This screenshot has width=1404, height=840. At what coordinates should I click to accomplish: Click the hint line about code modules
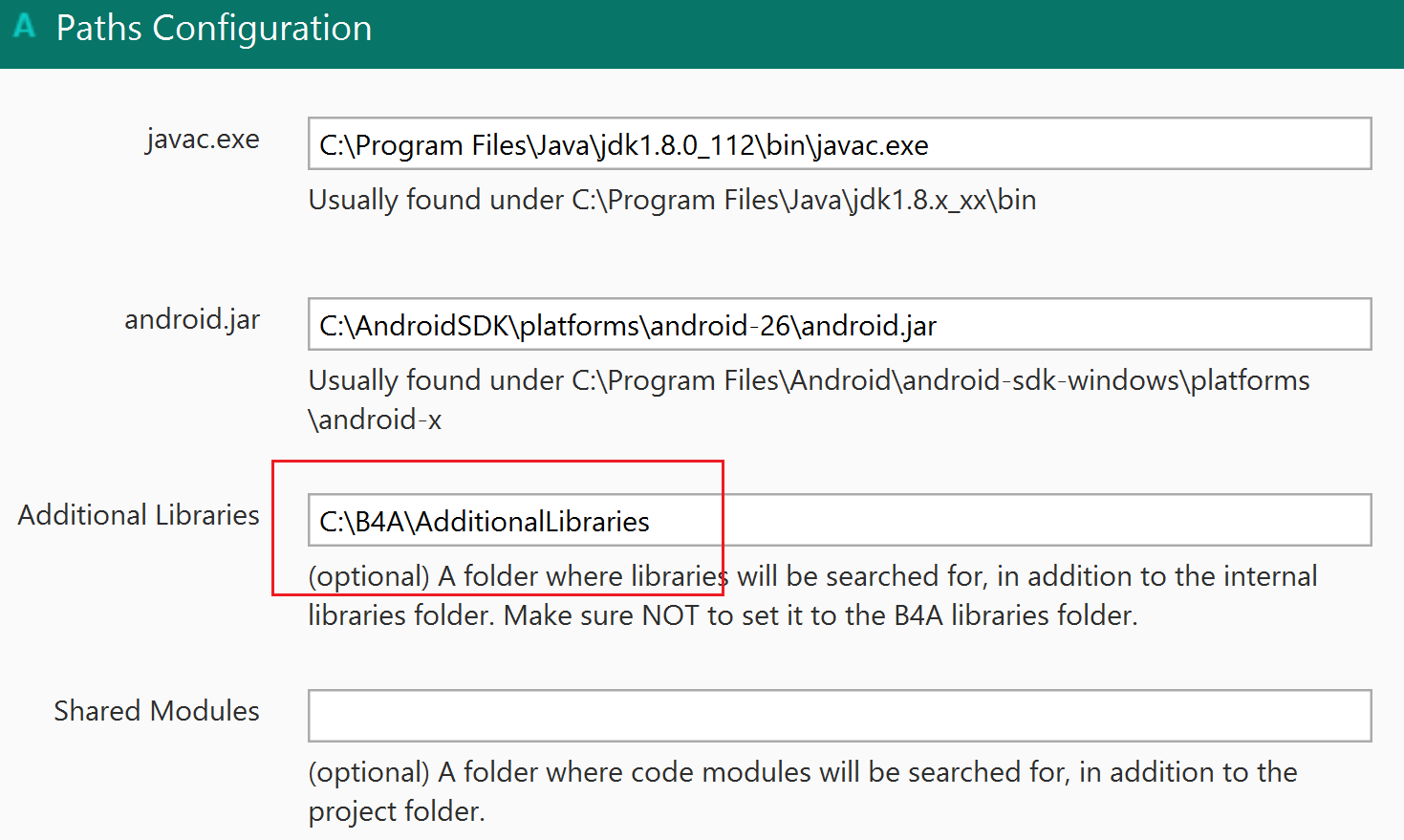pos(803,772)
